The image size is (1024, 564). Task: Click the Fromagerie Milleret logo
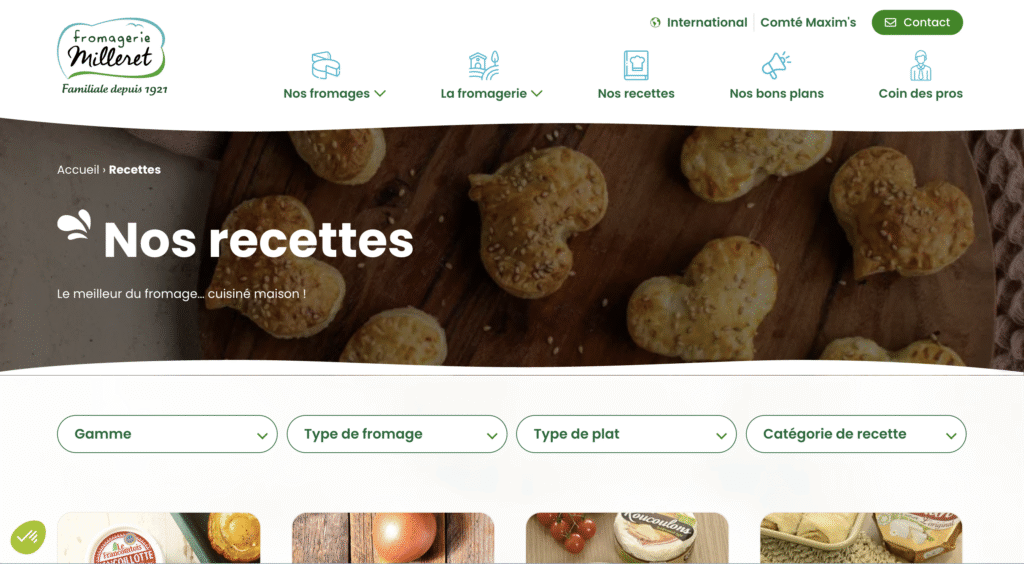(x=112, y=57)
